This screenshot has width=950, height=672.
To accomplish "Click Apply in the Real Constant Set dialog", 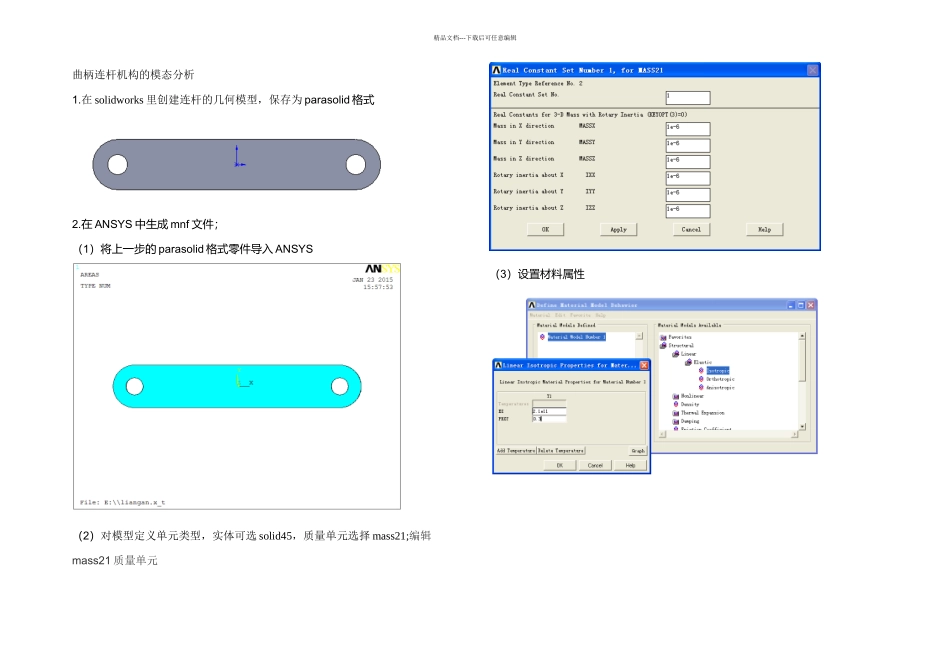I will [x=618, y=230].
